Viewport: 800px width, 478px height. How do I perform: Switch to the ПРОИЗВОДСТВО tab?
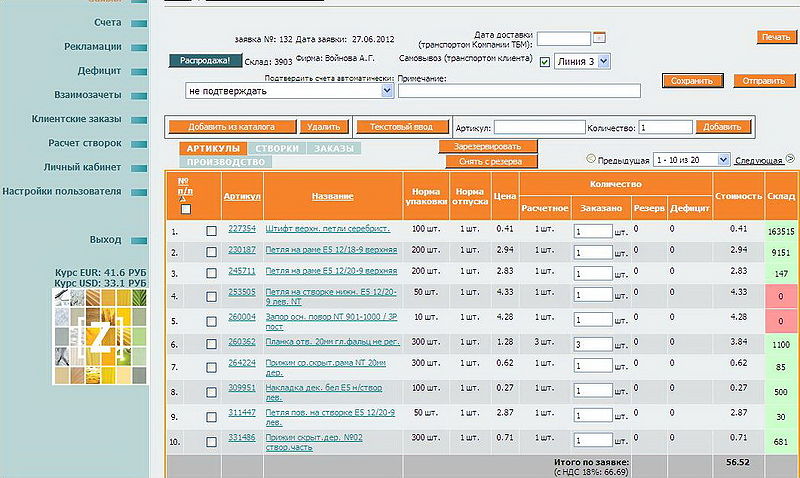[x=225, y=161]
